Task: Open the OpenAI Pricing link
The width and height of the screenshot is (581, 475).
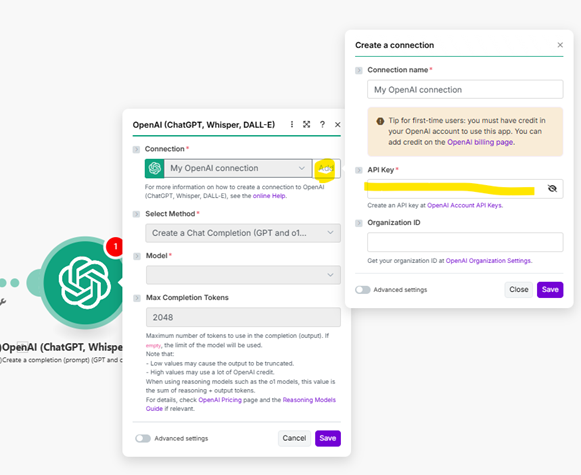Action: click(220, 400)
